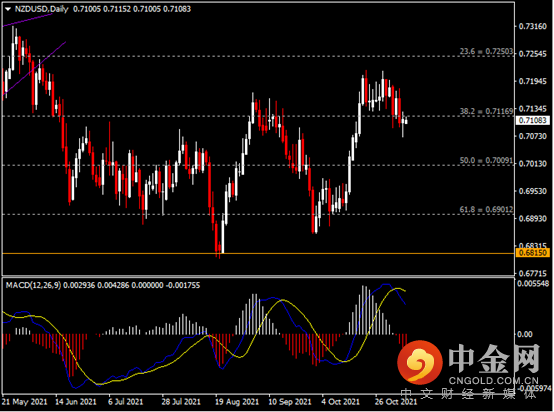
Task: Click the current price tag 0.71083
Action: pos(533,120)
